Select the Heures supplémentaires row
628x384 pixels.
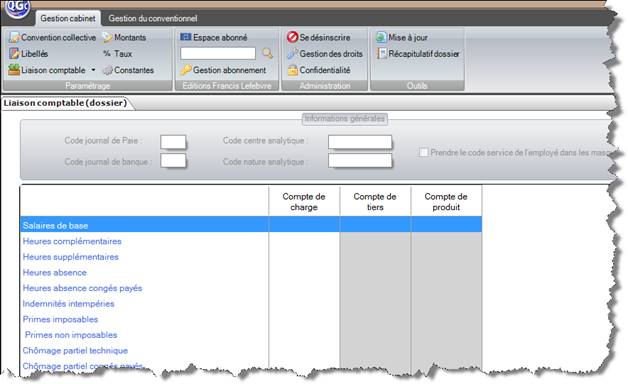click(251, 257)
